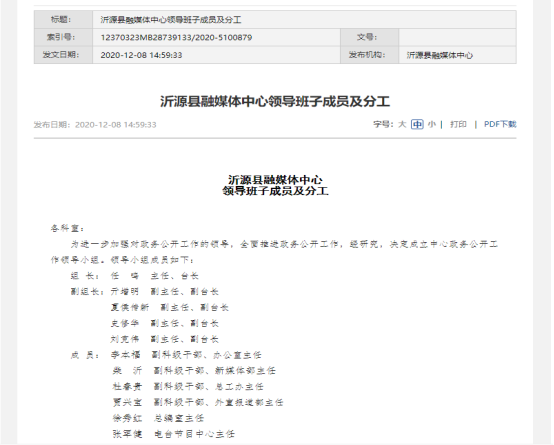Image resolution: width=554 pixels, height=445 pixels.
Task: Click the bold two-line document title in the body
Action: 275,186
